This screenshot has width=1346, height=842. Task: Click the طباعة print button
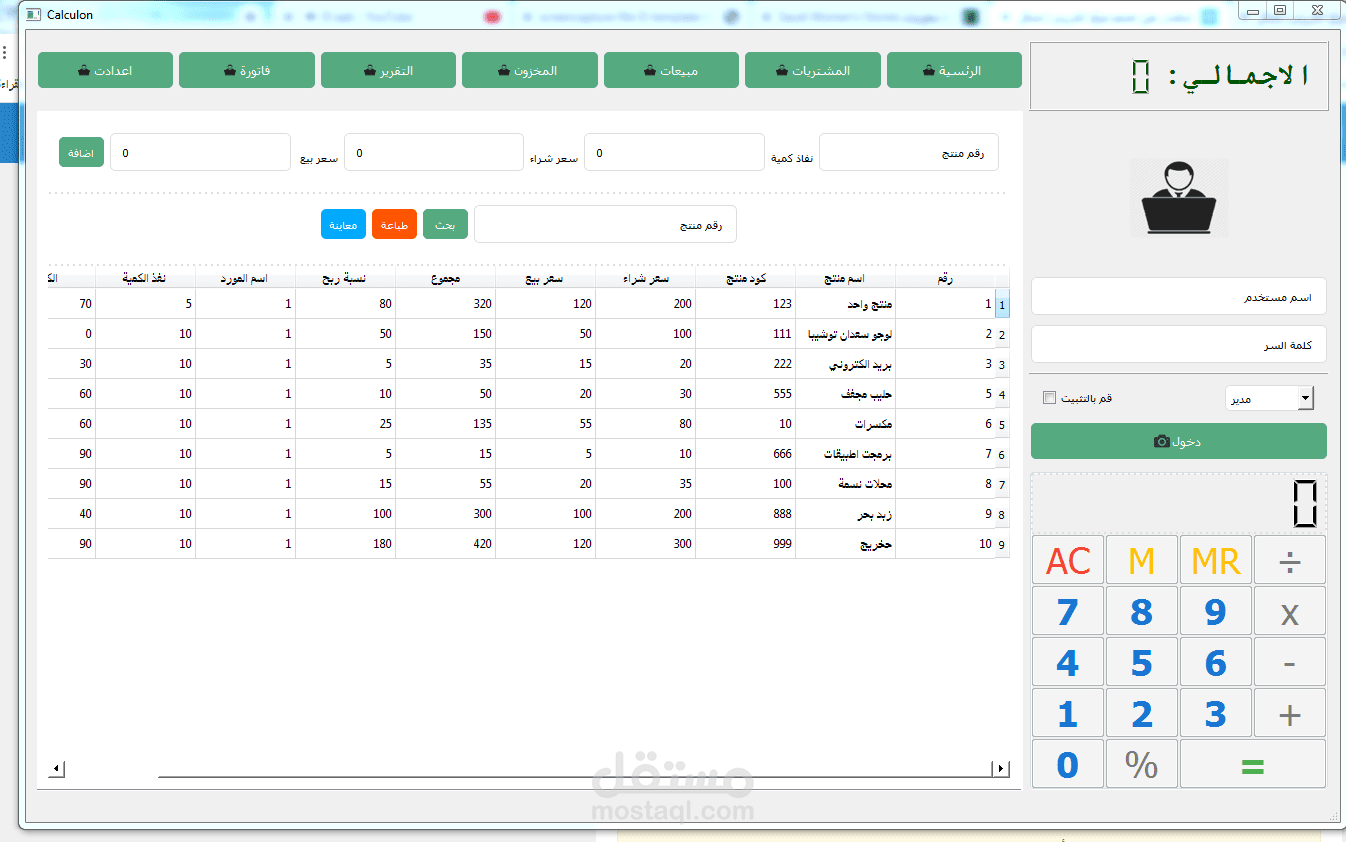click(x=394, y=224)
